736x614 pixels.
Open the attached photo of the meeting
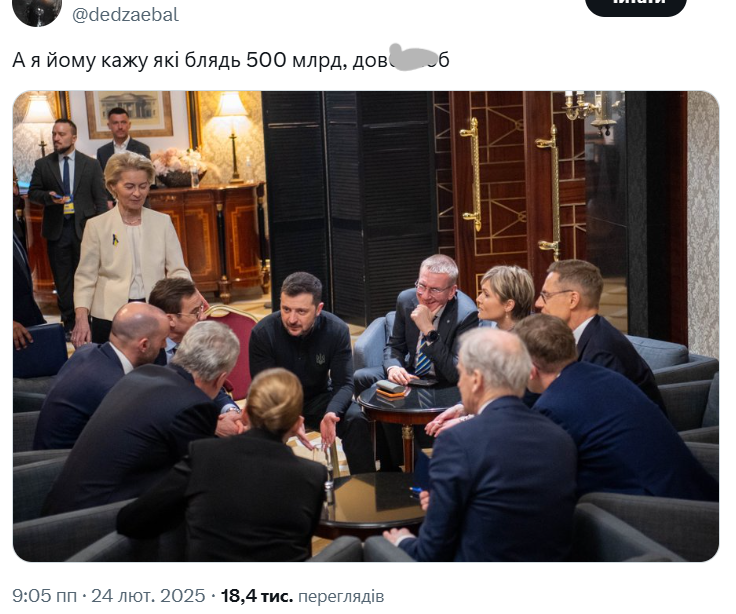(x=366, y=326)
